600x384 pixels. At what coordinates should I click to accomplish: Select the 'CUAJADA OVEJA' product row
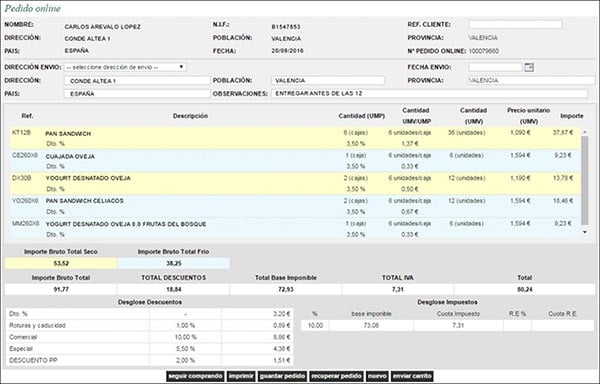295,161
